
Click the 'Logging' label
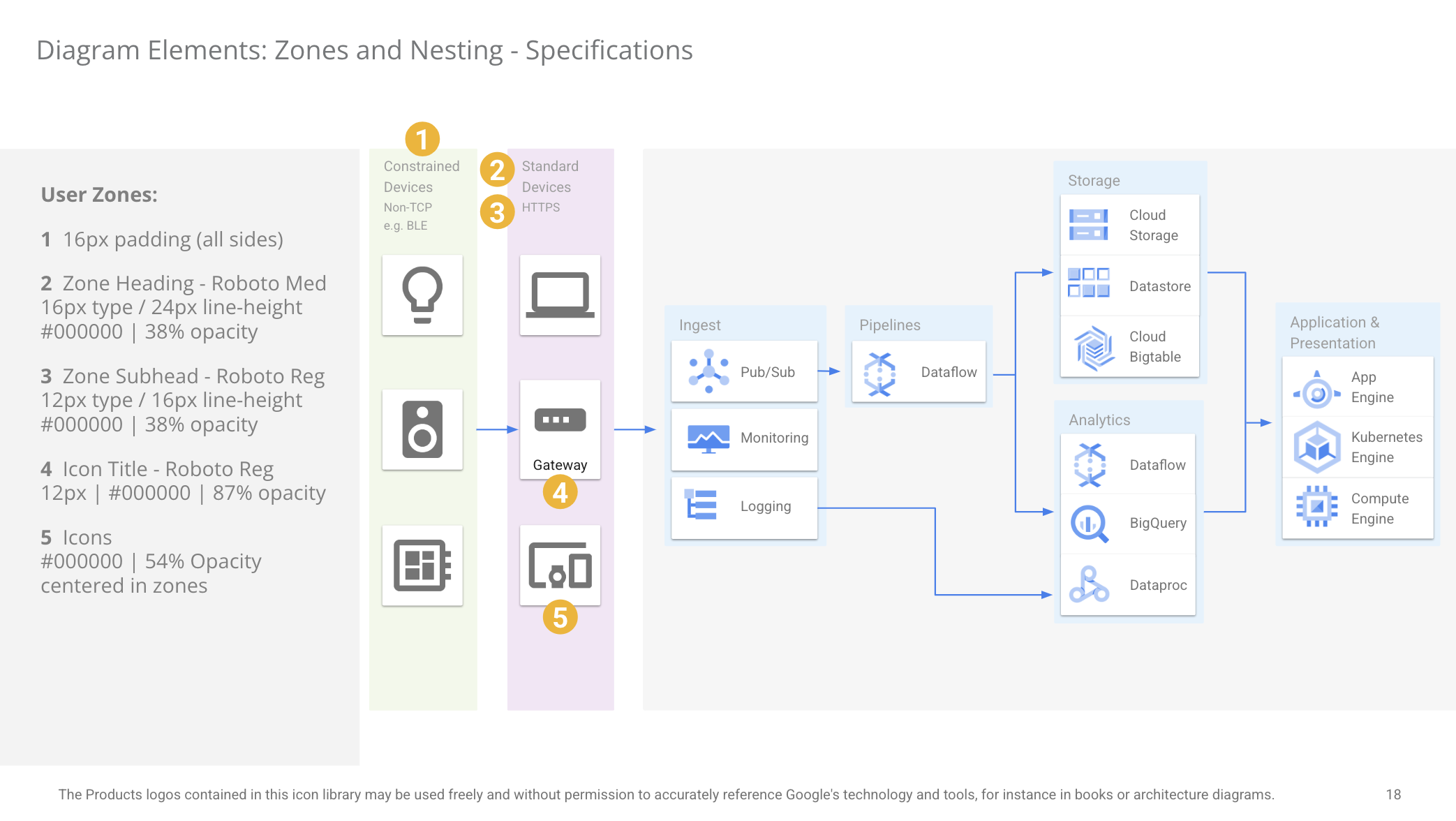pyautogui.click(x=766, y=506)
